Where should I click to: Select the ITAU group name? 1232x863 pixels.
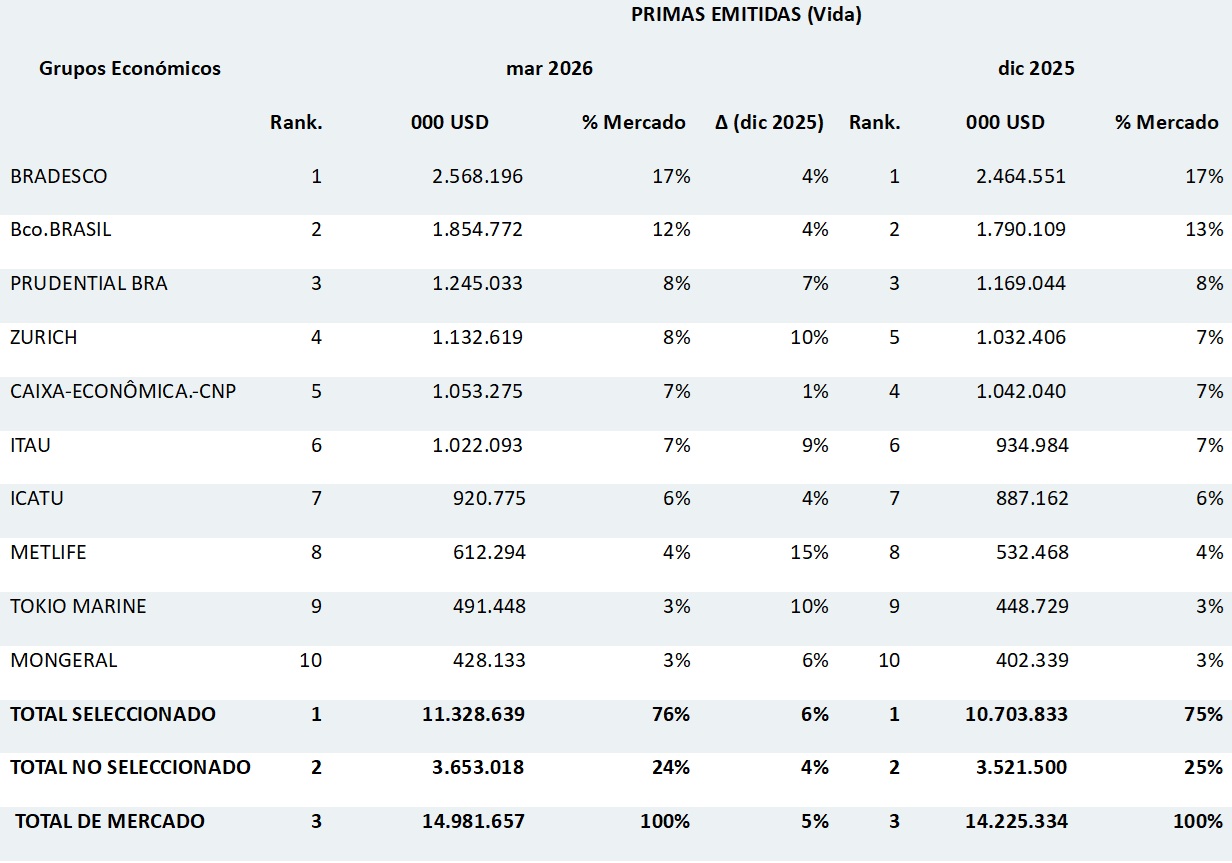(x=30, y=445)
